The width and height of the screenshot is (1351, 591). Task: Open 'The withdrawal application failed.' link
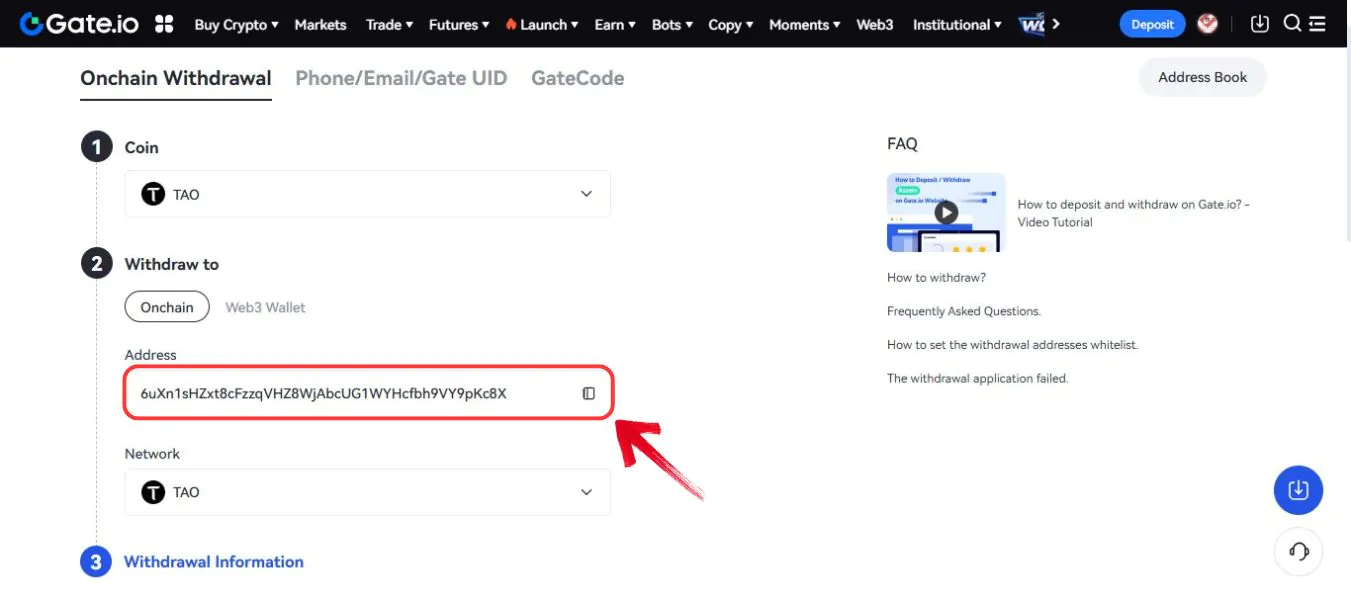(x=978, y=378)
